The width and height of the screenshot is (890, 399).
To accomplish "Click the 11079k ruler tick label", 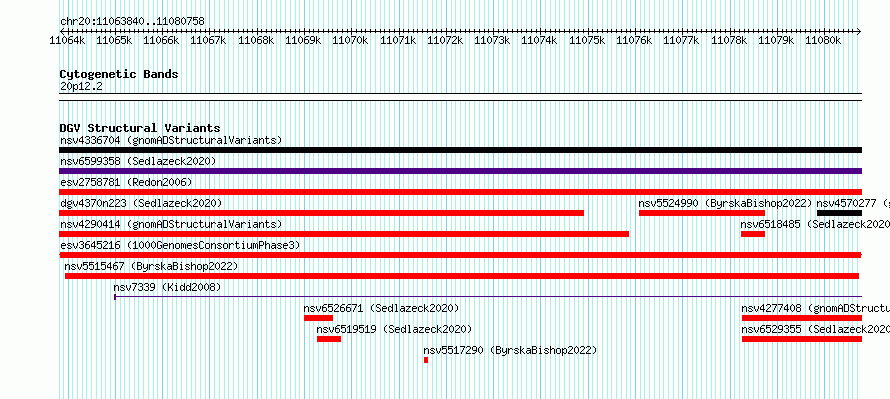I will [776, 40].
